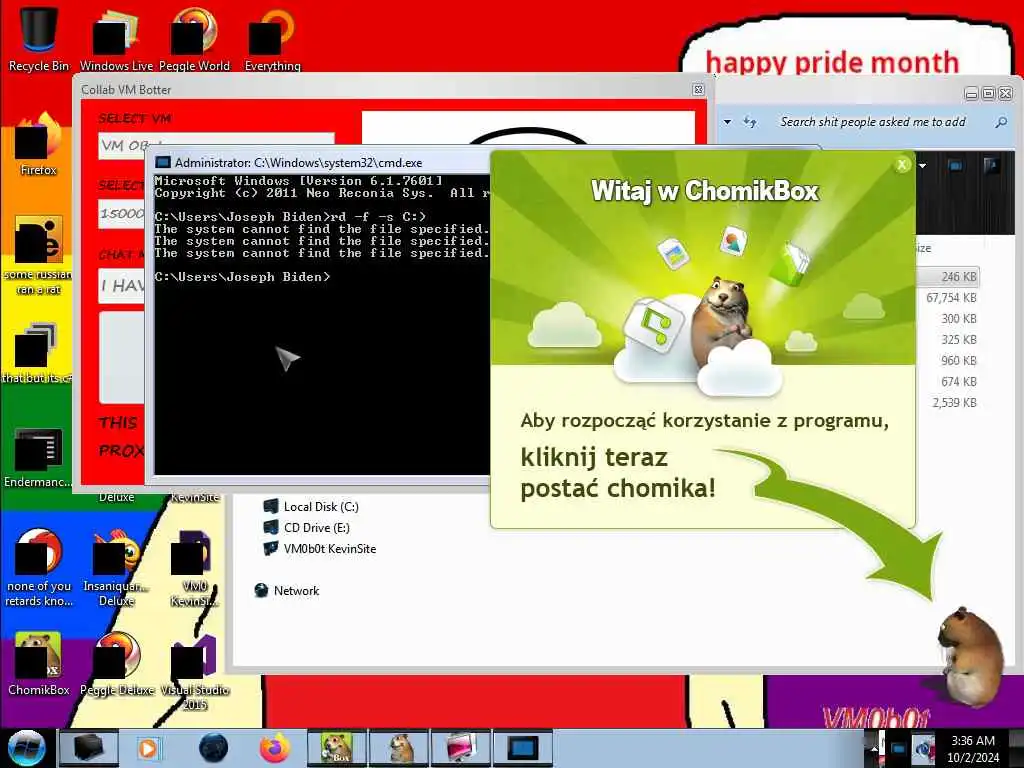The image size is (1024, 768).
Task: Click the cmd.exe title bar icon
Action: (x=163, y=163)
